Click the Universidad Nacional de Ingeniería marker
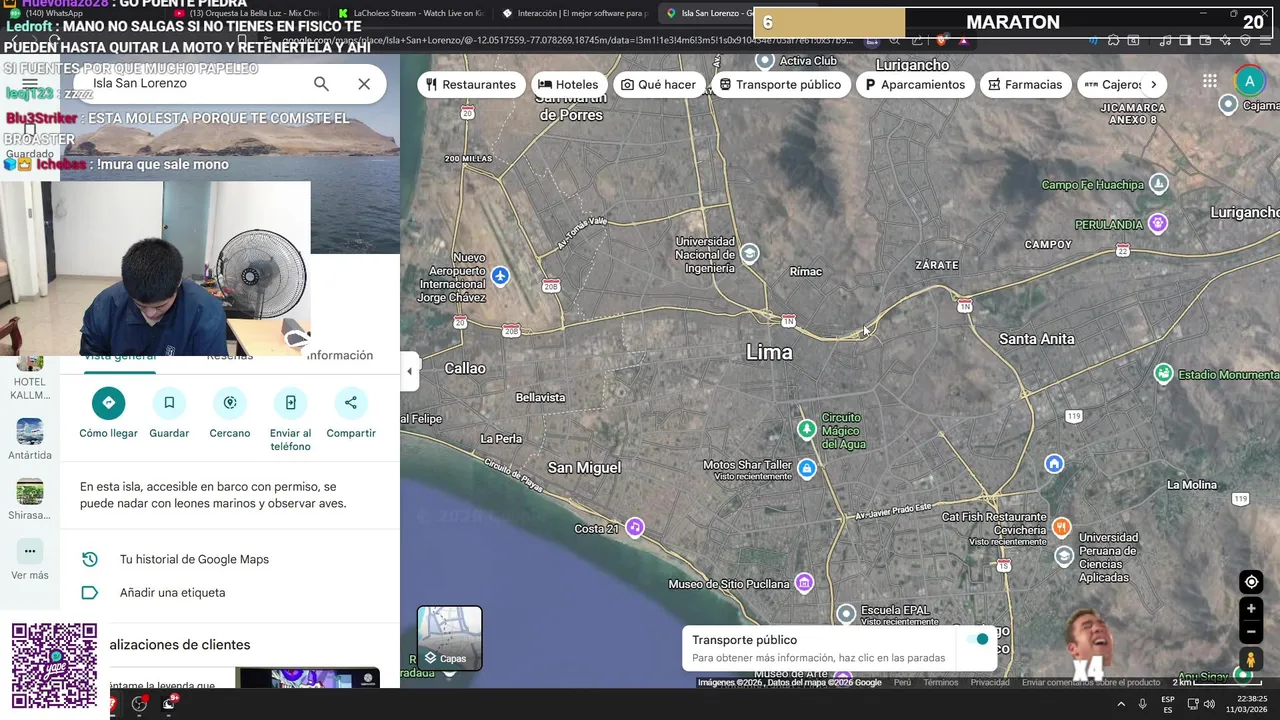1280x720 pixels. (x=749, y=253)
